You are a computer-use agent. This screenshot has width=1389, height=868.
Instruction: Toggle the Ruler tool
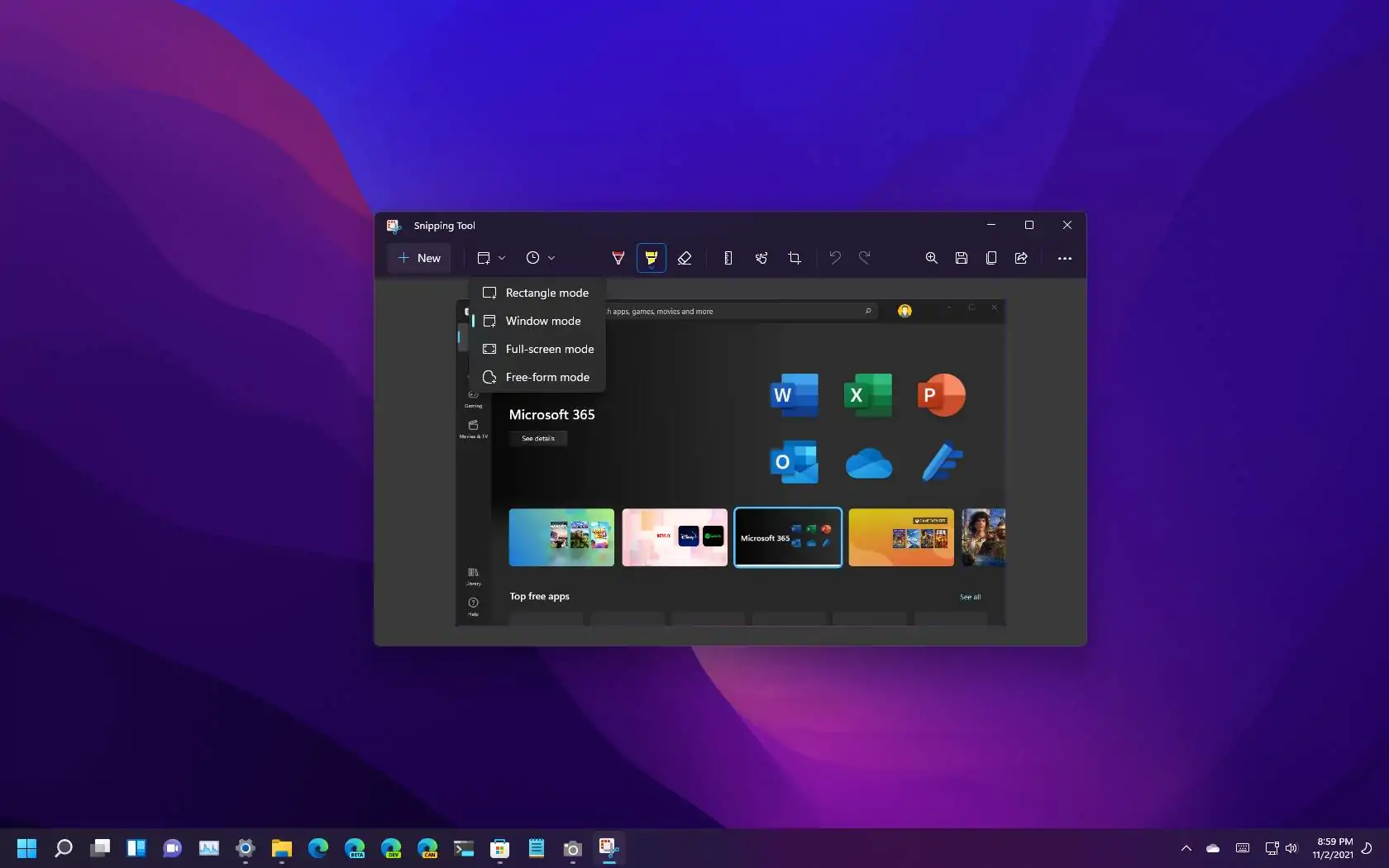[728, 258]
